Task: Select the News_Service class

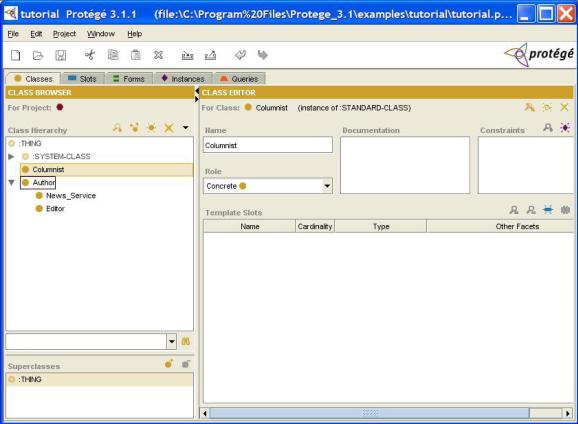Action: [66, 195]
